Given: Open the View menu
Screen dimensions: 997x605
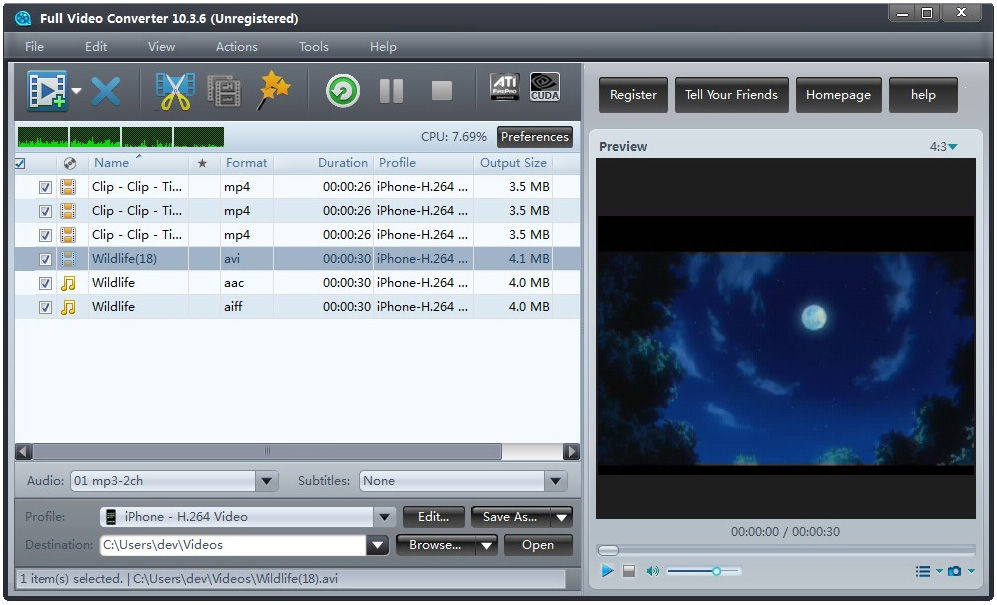Looking at the screenshot, I should coord(162,46).
